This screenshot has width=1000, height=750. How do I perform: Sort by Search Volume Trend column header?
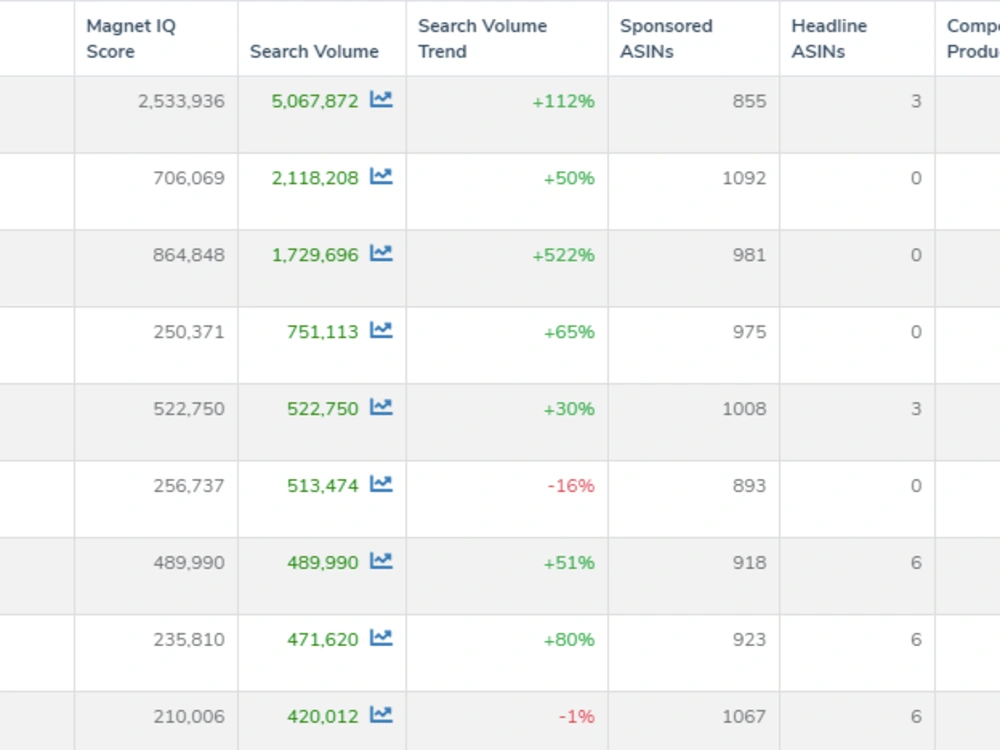pos(483,38)
